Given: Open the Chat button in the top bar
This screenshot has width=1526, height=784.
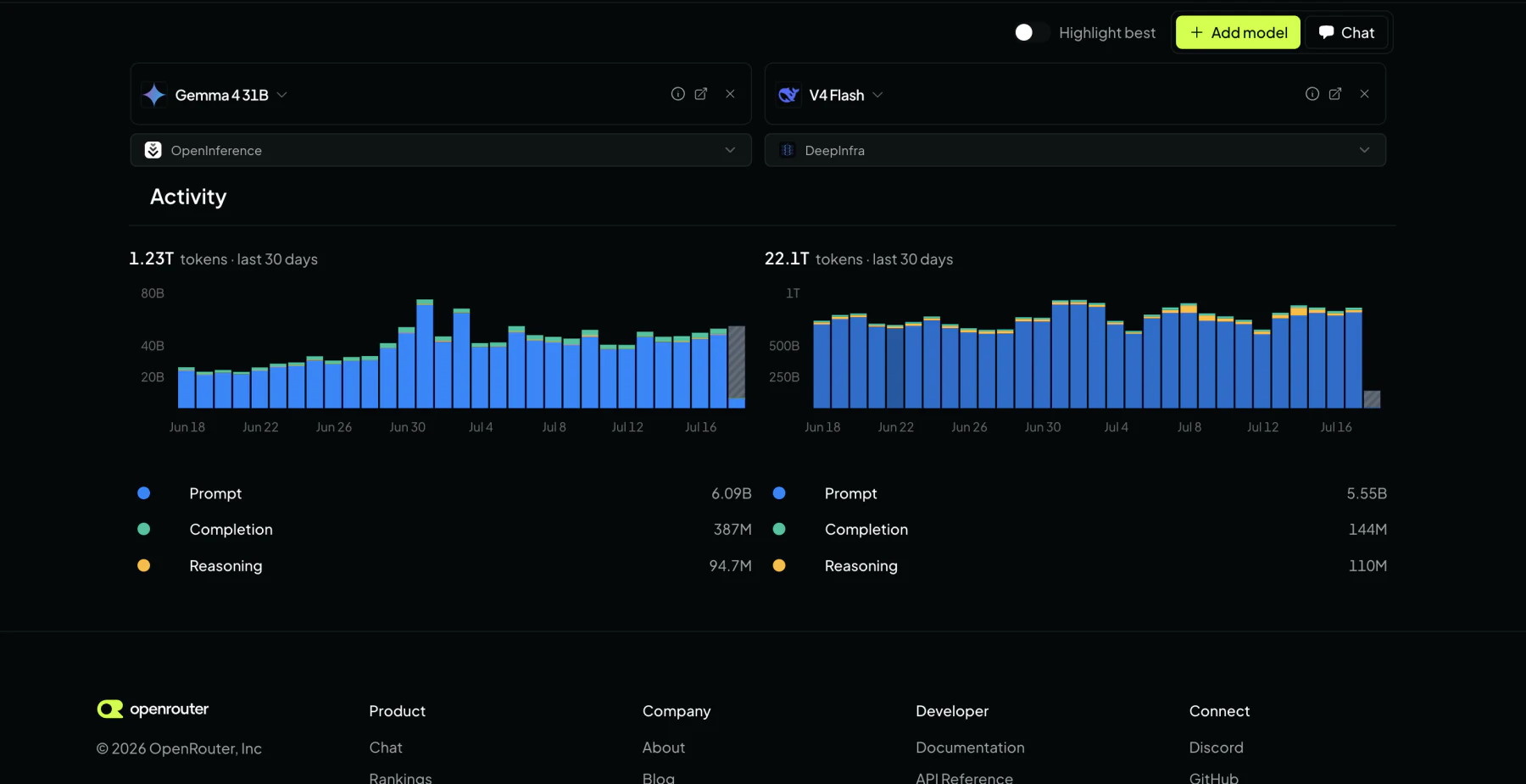Looking at the screenshot, I should [x=1346, y=32].
